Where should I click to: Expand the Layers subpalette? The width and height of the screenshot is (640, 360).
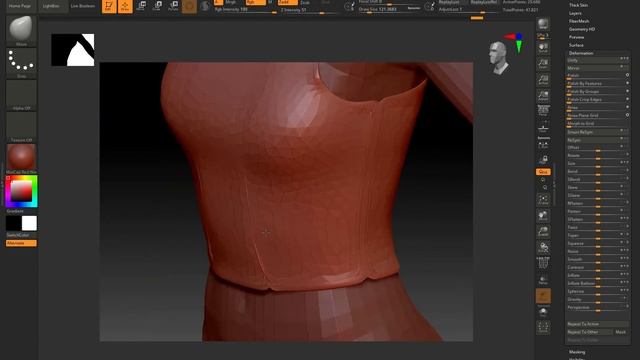coord(575,13)
